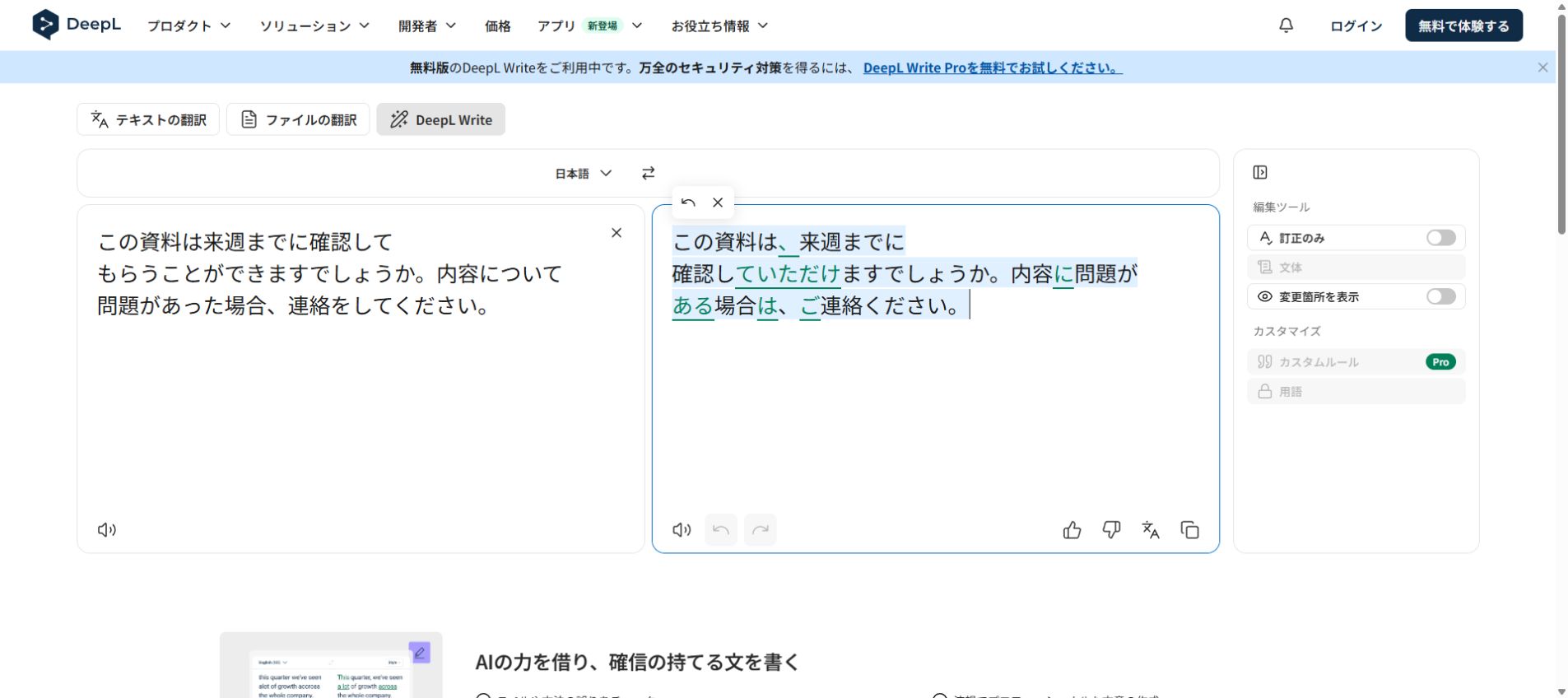Follow the DeepL Write Pro trial link

point(993,67)
